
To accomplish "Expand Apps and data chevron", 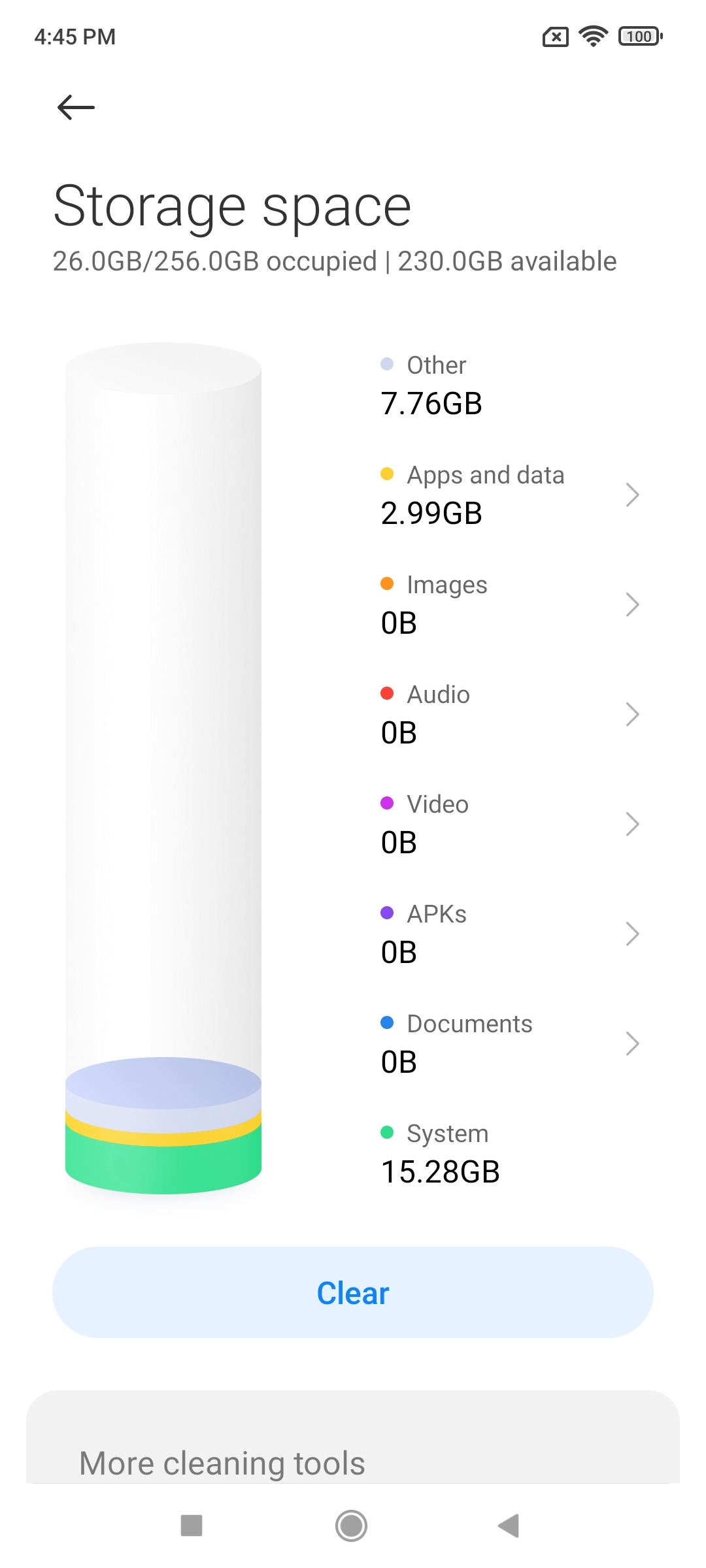I will 632,495.
